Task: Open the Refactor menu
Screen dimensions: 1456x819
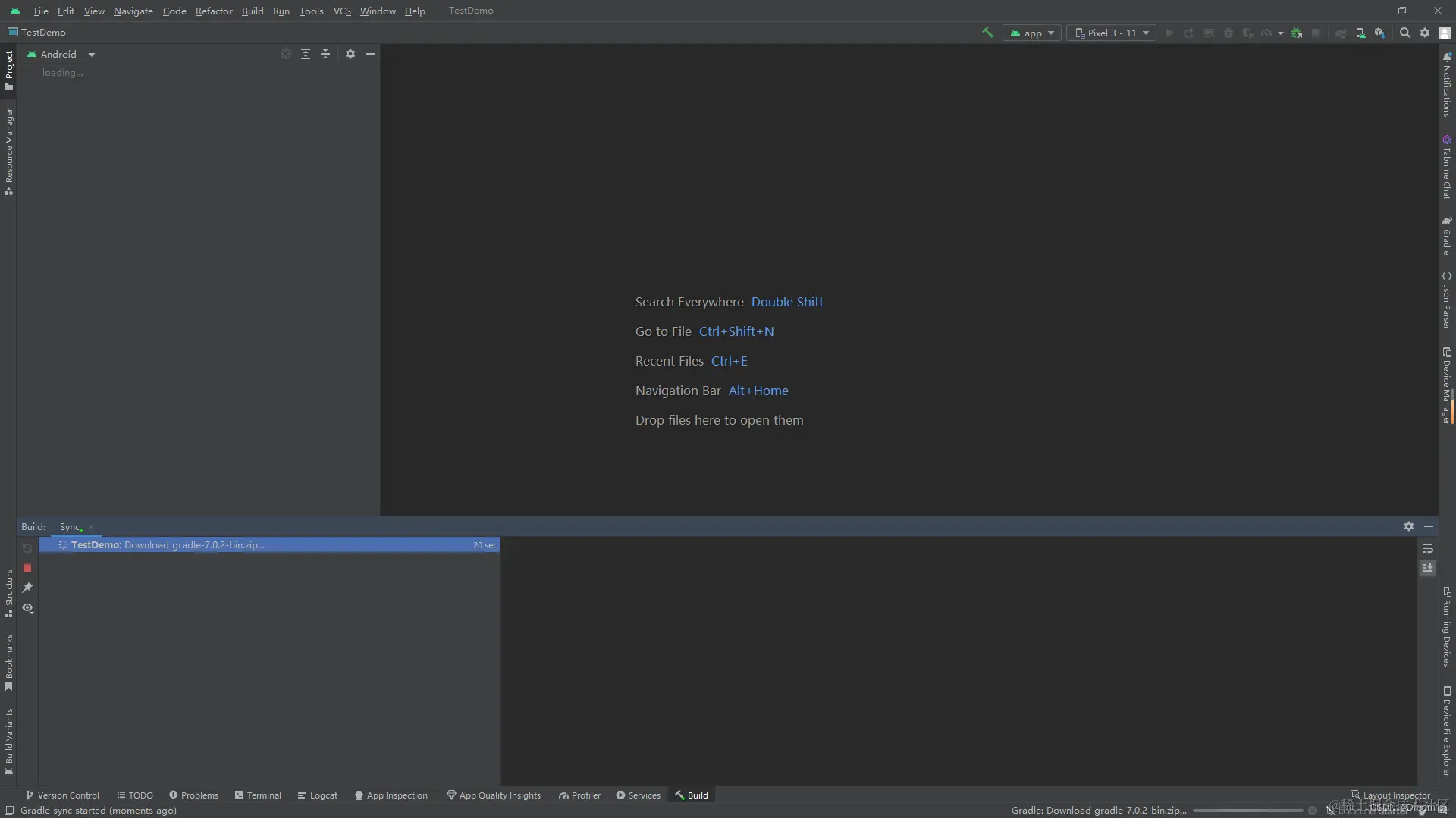Action: pos(214,11)
